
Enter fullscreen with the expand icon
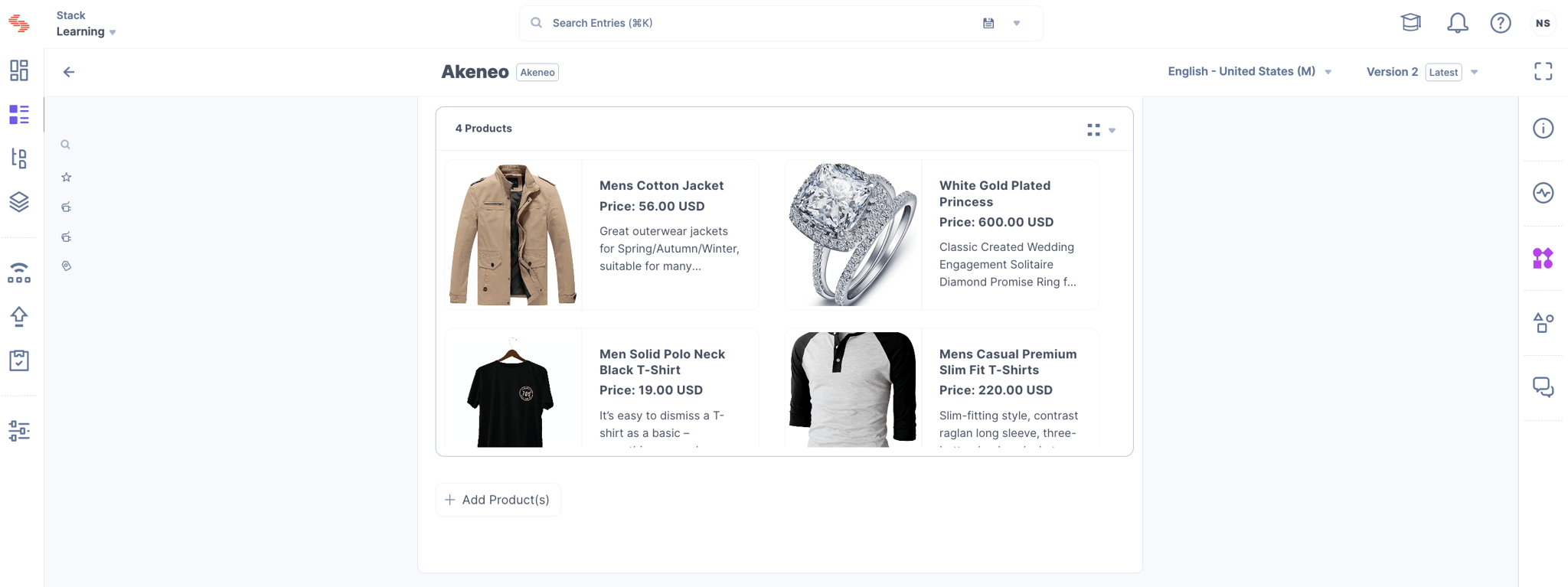tap(1543, 72)
